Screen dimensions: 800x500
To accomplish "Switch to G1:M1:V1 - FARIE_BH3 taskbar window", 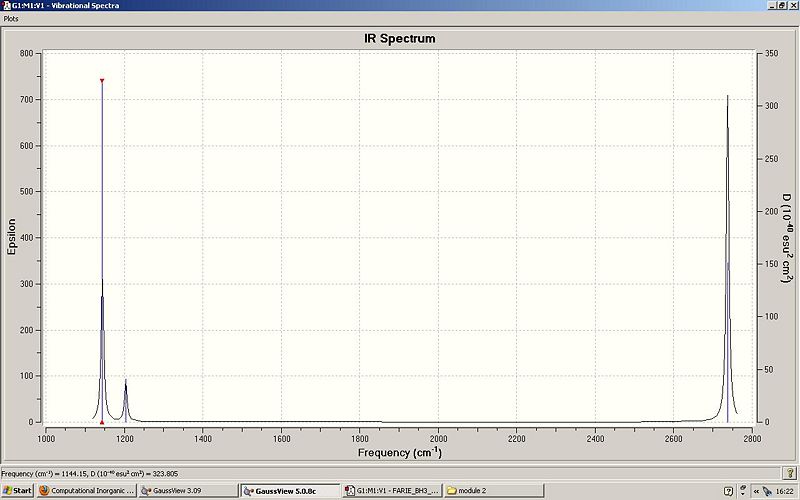I will [x=392, y=491].
